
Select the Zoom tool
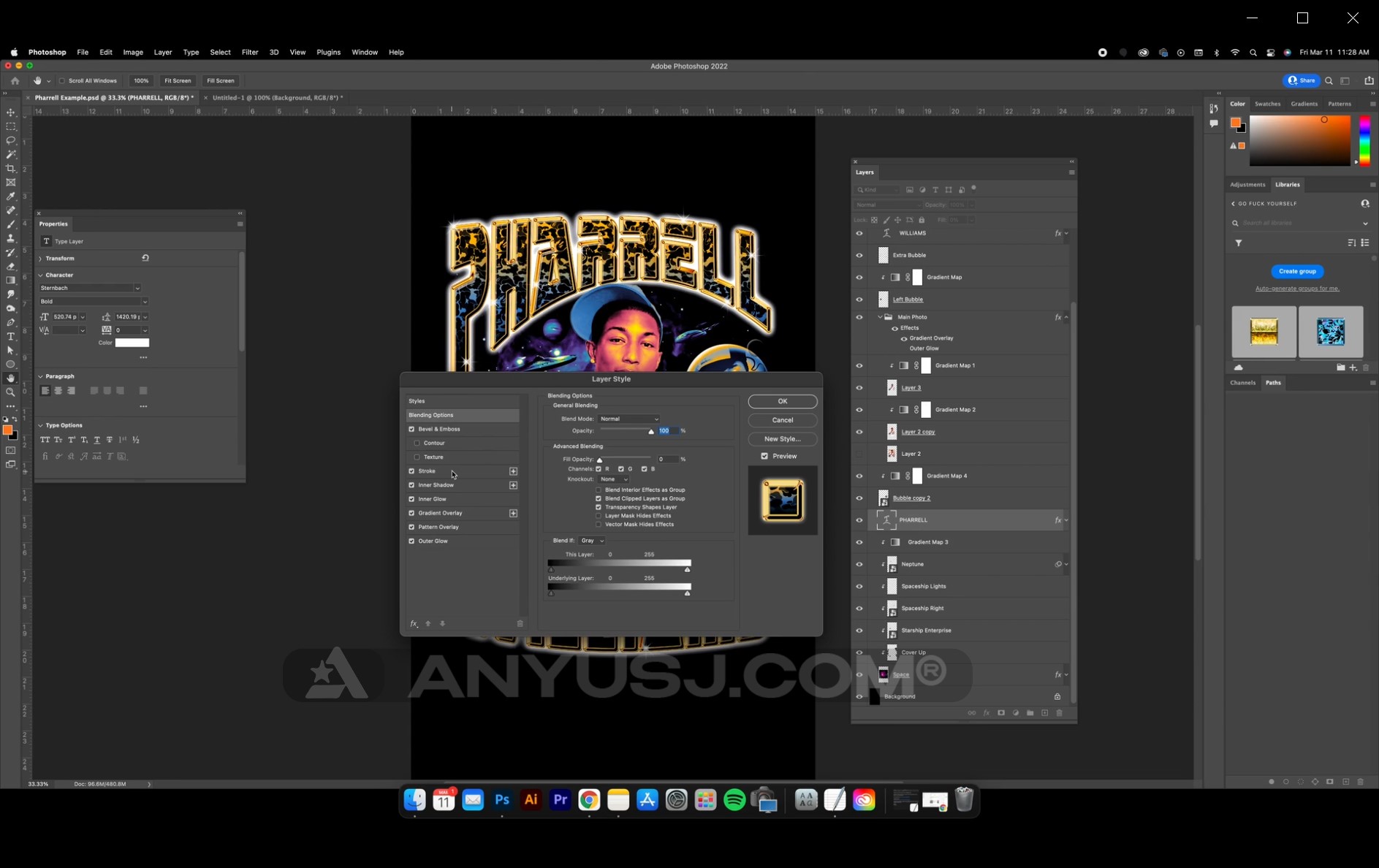(11, 392)
